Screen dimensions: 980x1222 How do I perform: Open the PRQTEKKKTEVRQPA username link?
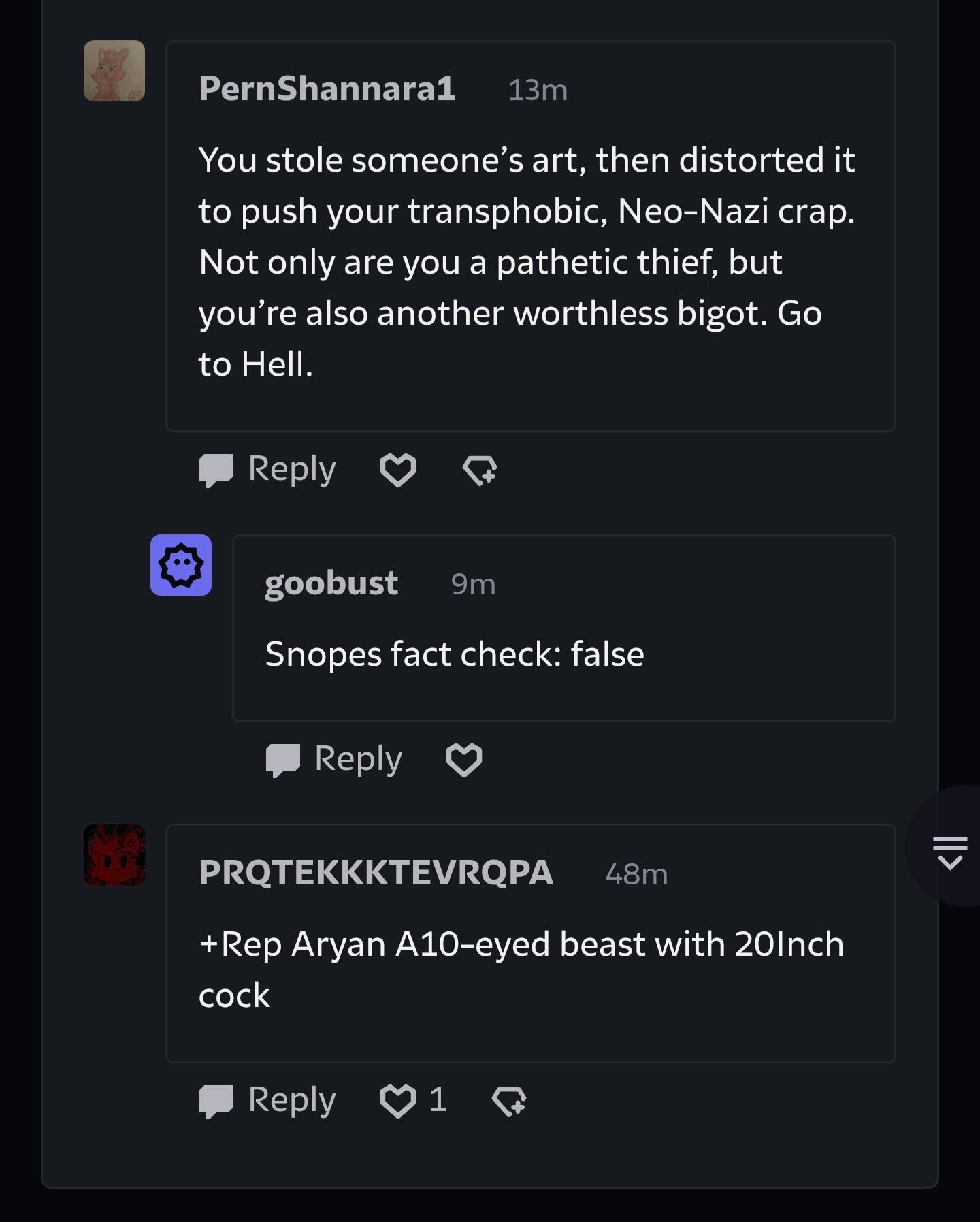pos(376,873)
